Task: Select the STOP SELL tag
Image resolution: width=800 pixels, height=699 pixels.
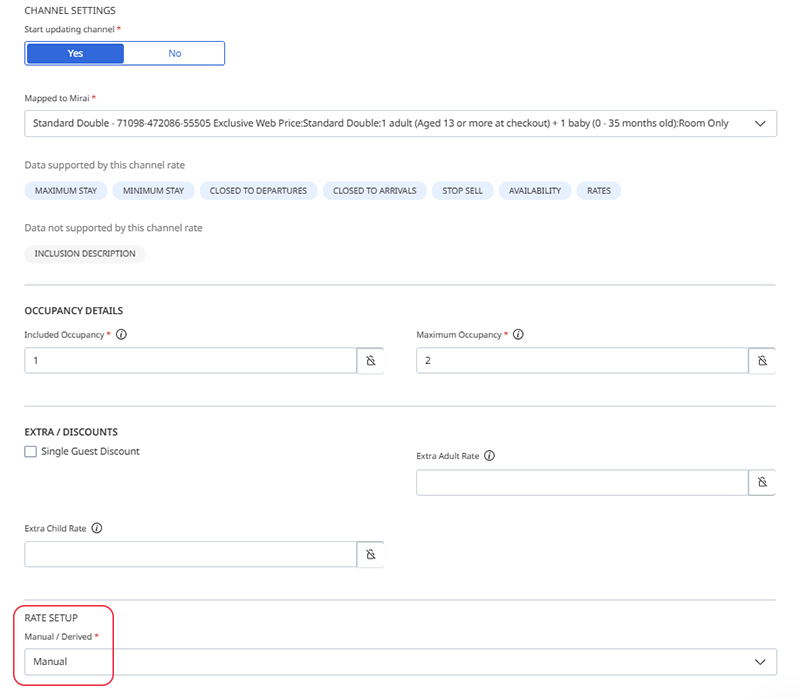Action: click(x=462, y=190)
